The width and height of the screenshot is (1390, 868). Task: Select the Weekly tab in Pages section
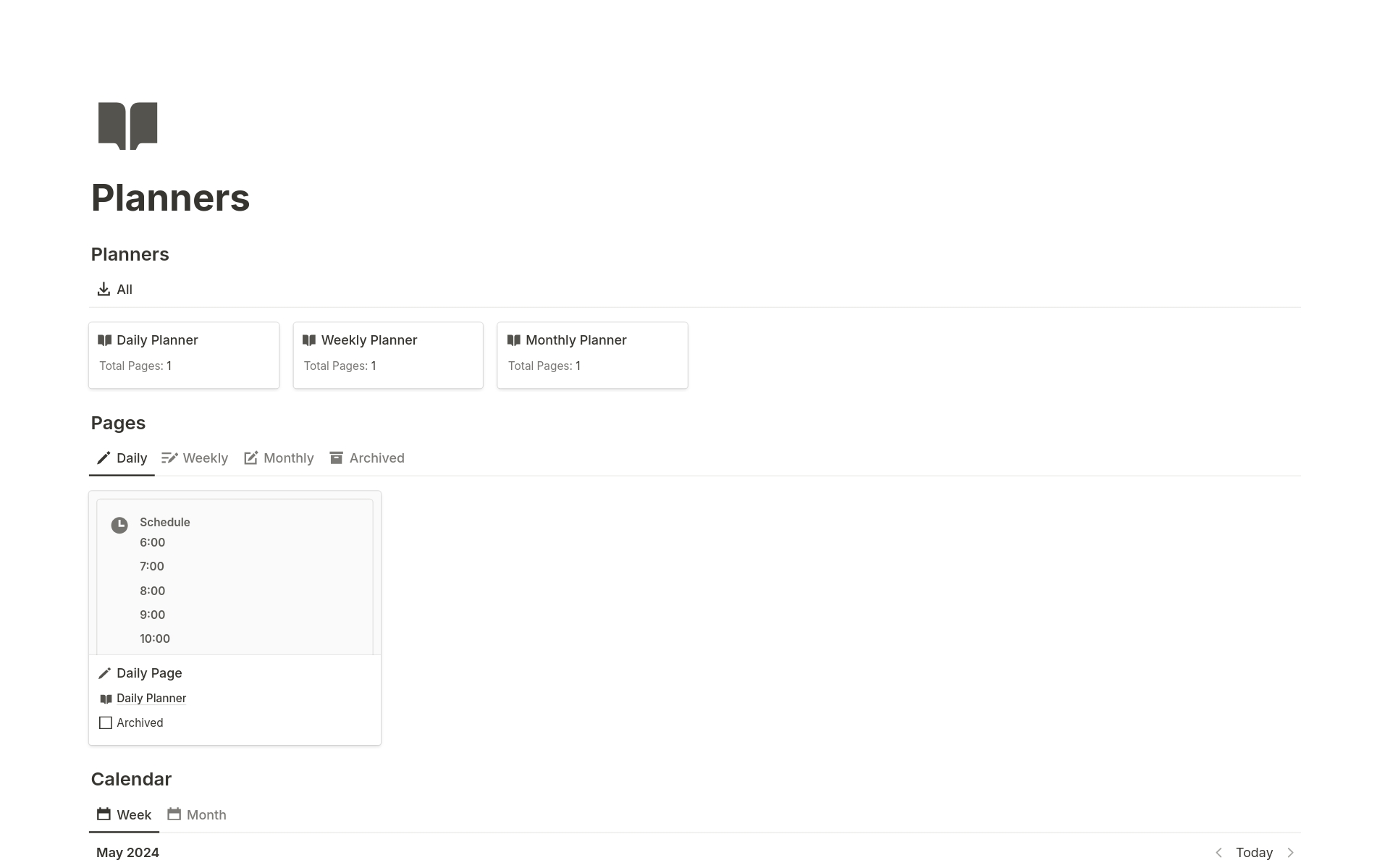205,458
